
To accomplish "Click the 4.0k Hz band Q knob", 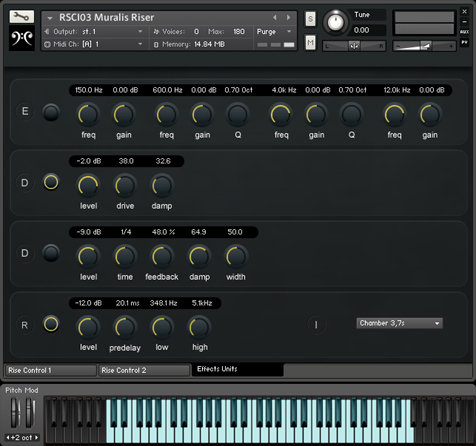I will click(x=352, y=115).
